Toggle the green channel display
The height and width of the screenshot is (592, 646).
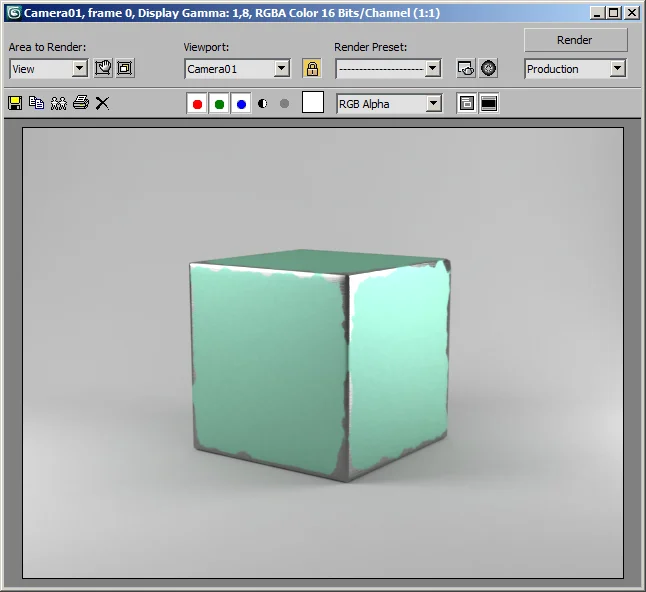pyautogui.click(x=219, y=104)
